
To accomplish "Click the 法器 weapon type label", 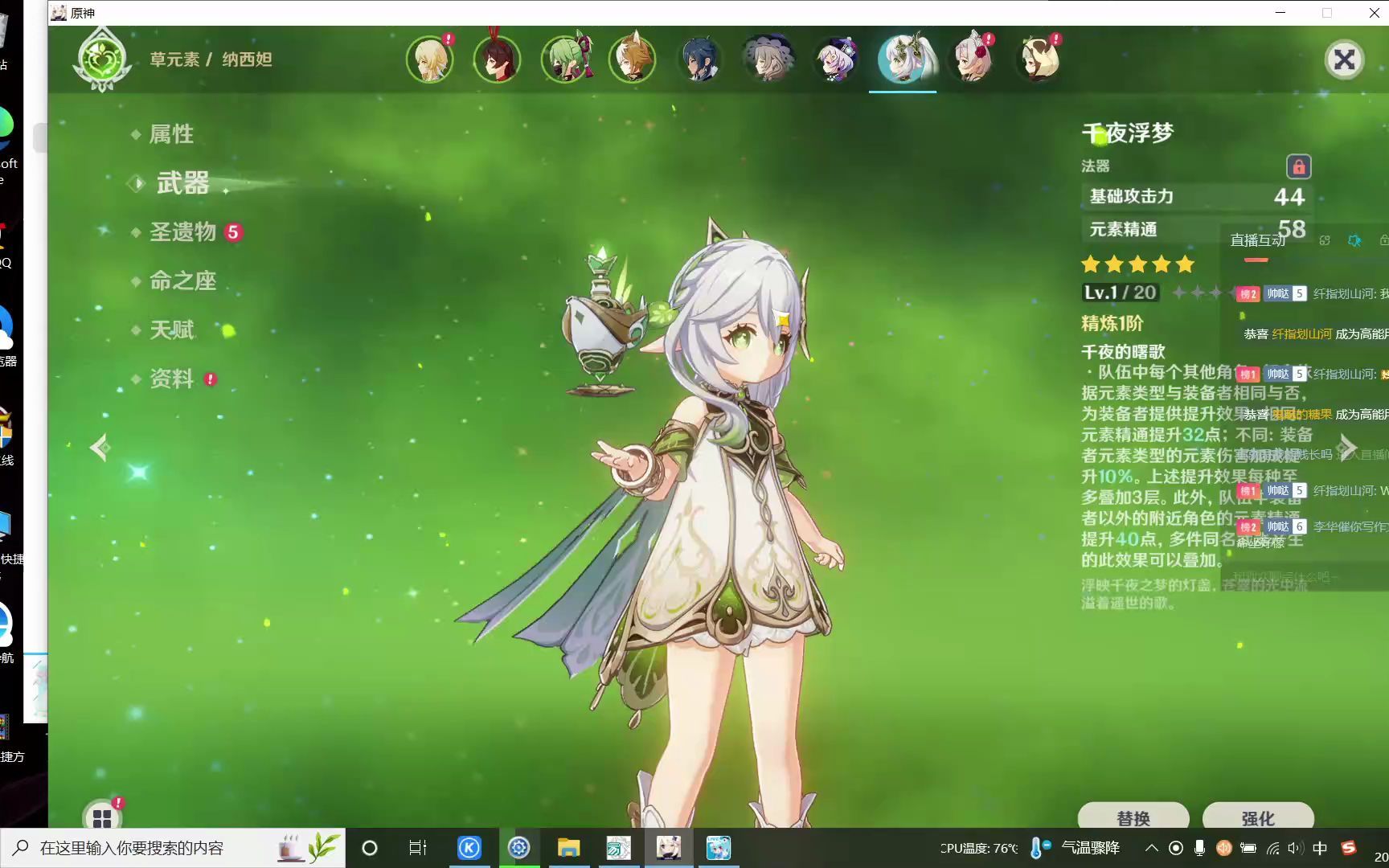I will (1096, 166).
